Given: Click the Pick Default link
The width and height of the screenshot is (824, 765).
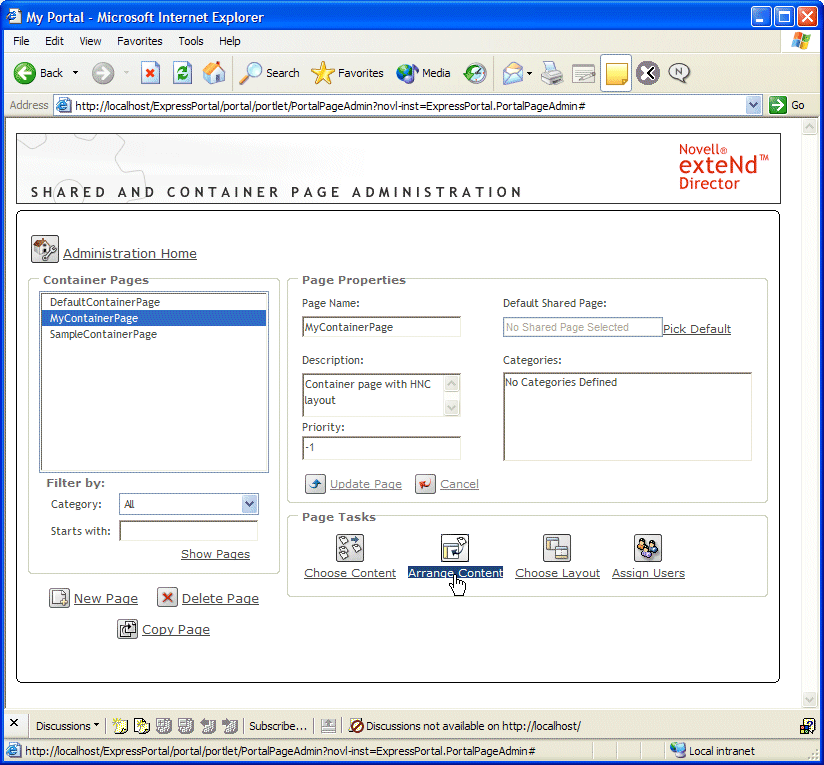Looking at the screenshot, I should point(696,329).
